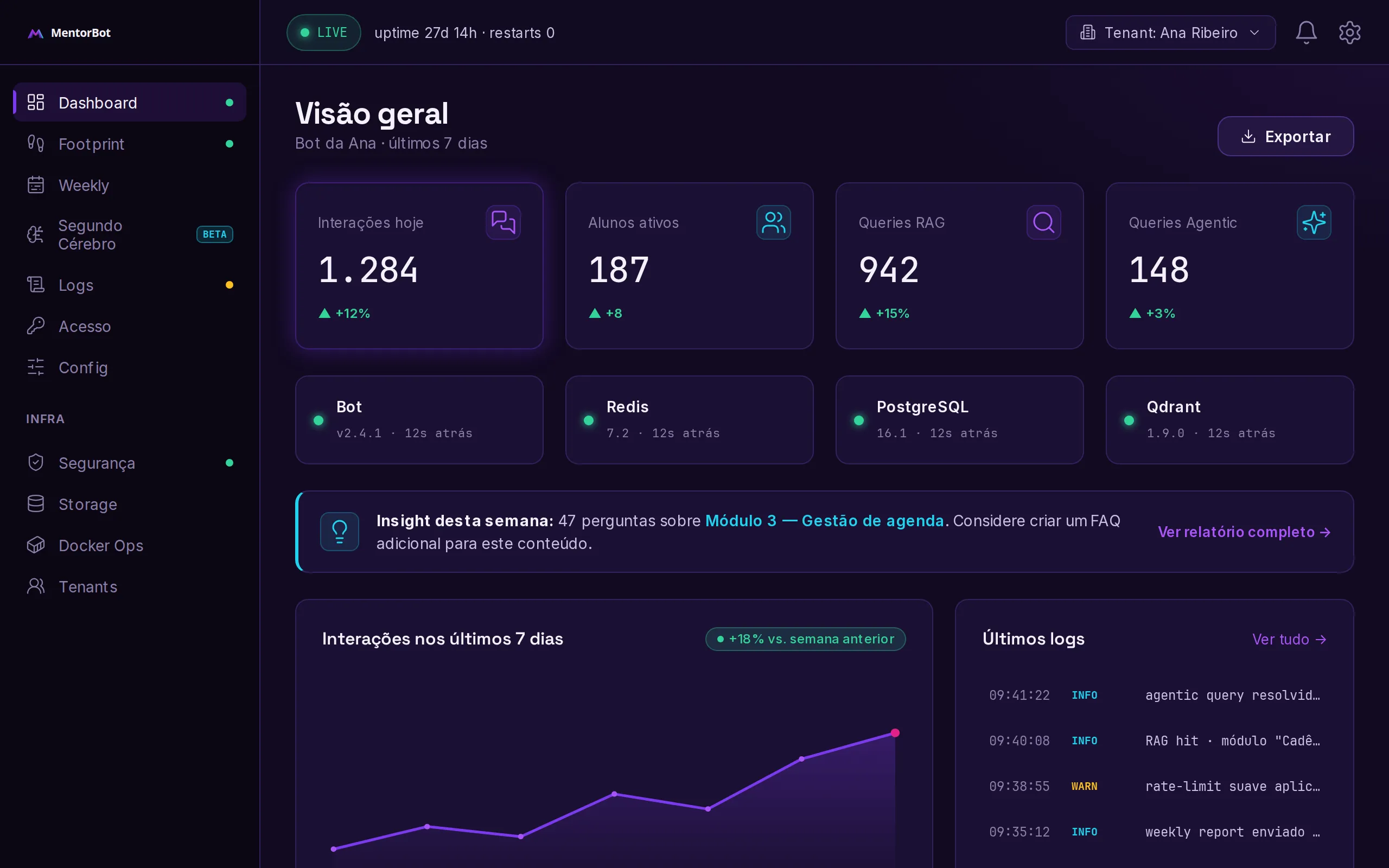Image resolution: width=1389 pixels, height=868 pixels.
Task: Click the LIVE status badge
Action: pyautogui.click(x=324, y=33)
